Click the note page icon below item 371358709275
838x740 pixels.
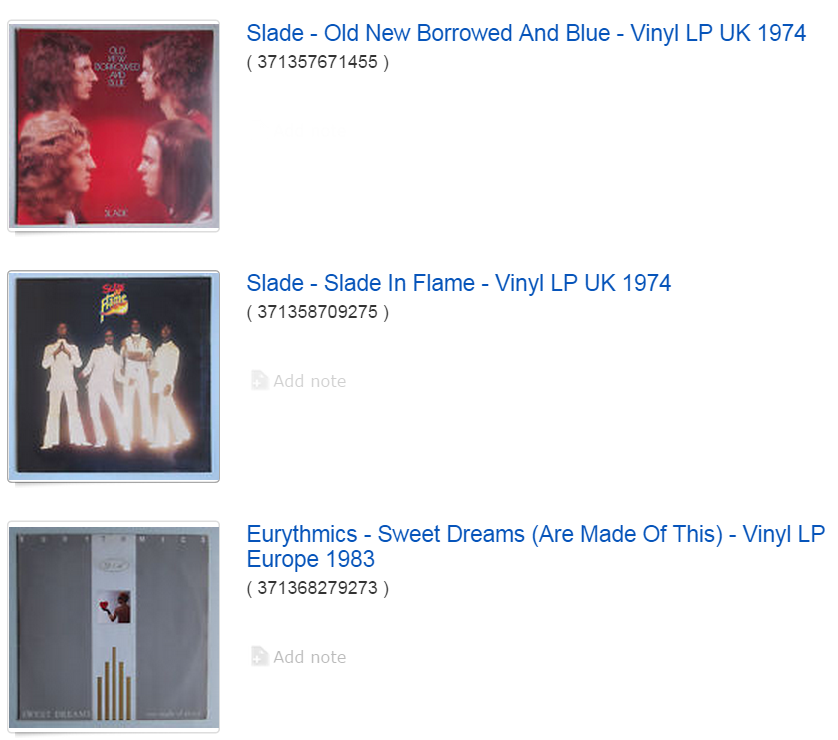point(260,380)
